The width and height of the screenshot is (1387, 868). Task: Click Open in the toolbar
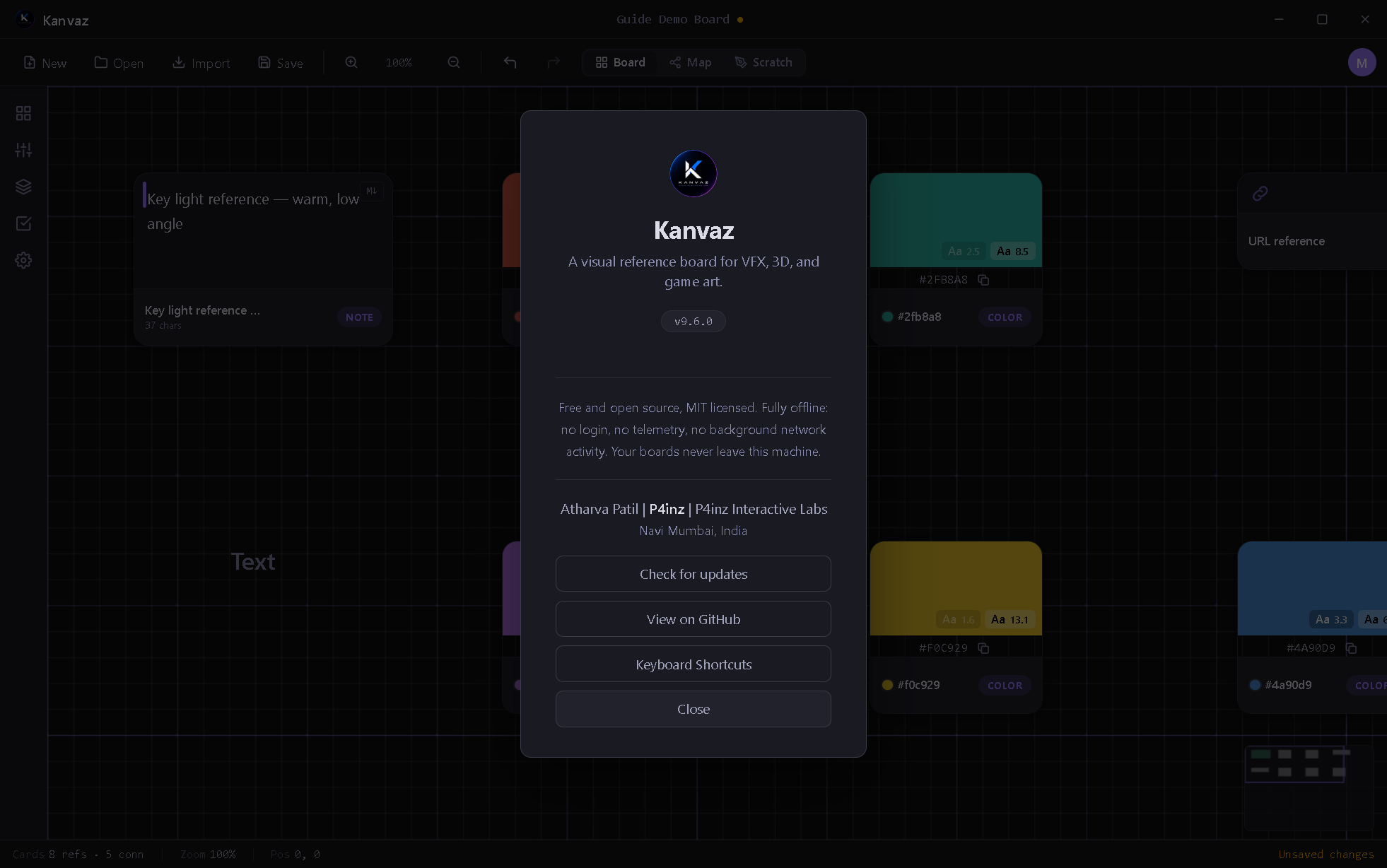[x=119, y=63]
